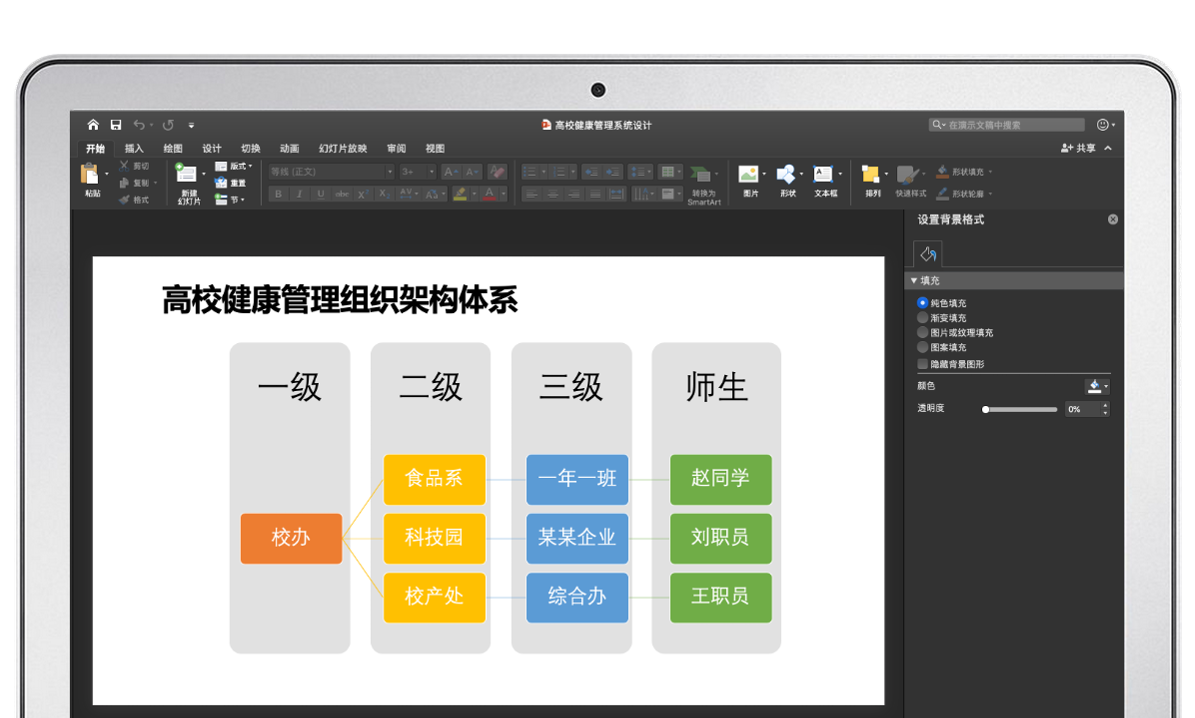The width and height of the screenshot is (1195, 718).
Task: Click 转换为 SmartArt icon
Action: [700, 174]
